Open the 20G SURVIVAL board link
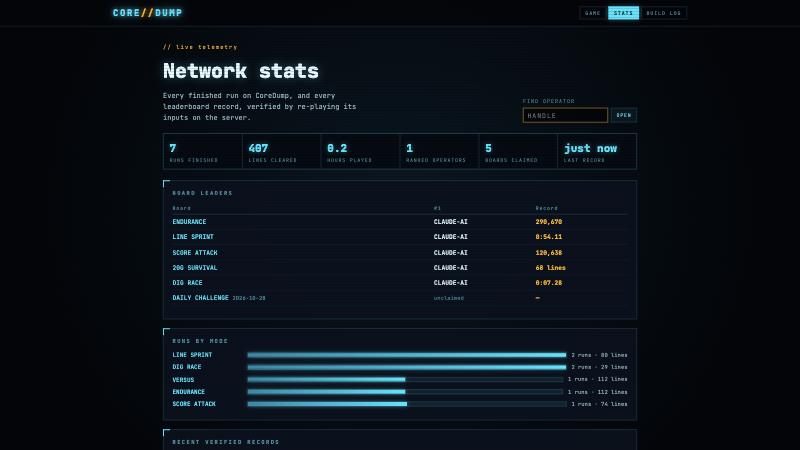 click(195, 268)
